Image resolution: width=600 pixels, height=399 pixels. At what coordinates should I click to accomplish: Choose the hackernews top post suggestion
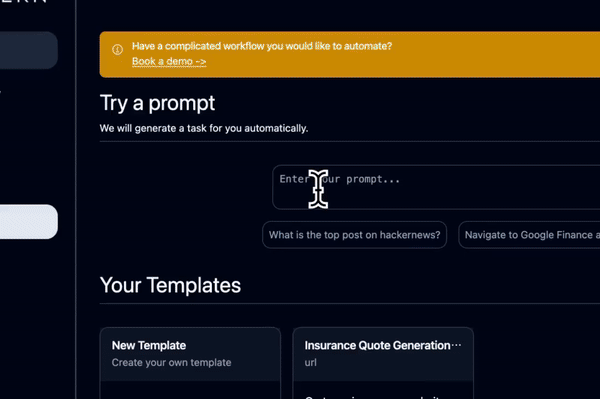pos(354,235)
